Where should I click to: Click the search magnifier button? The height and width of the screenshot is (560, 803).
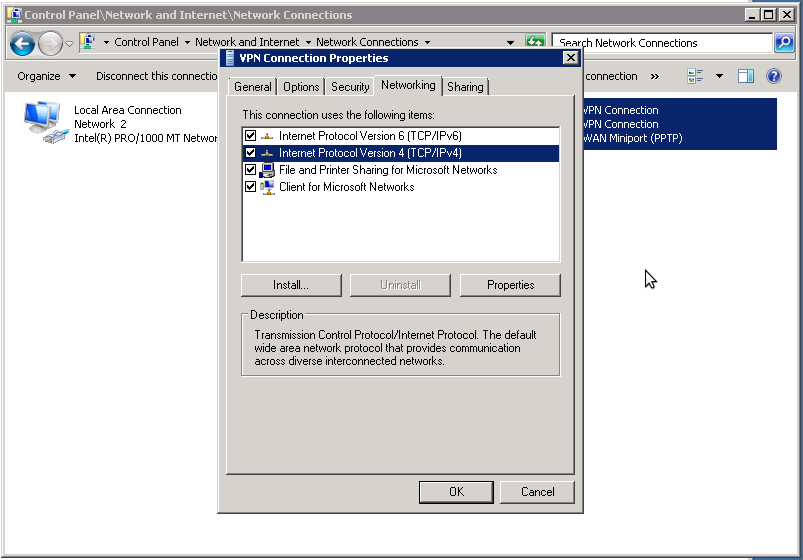click(784, 43)
